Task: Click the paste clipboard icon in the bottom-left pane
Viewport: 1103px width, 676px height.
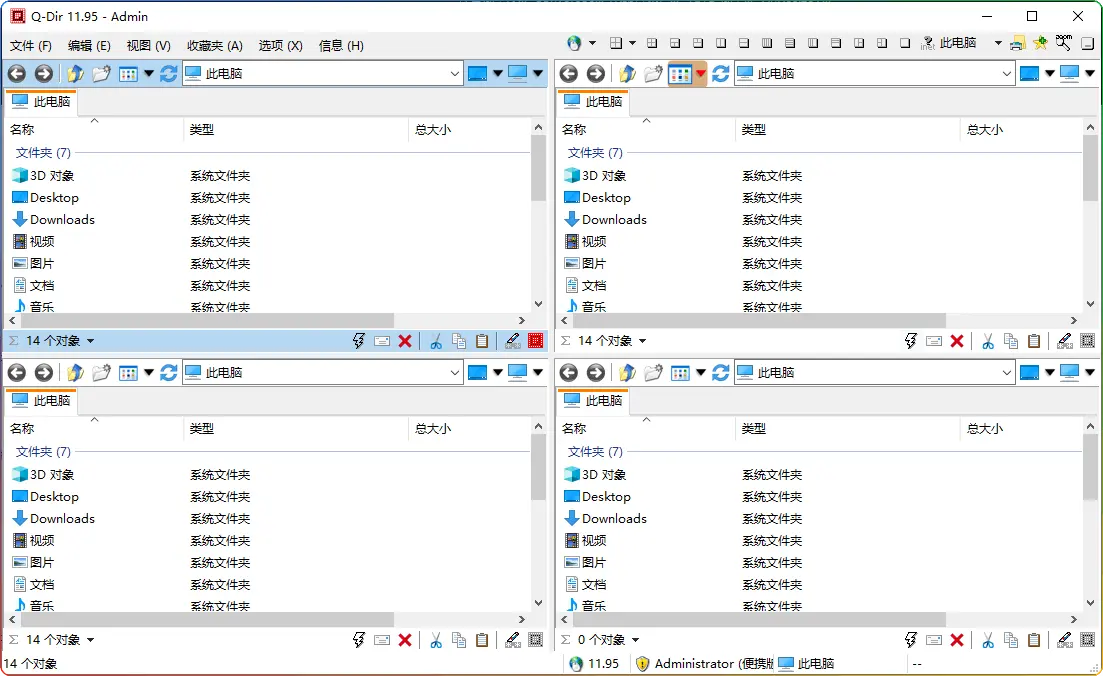Action: click(x=482, y=640)
